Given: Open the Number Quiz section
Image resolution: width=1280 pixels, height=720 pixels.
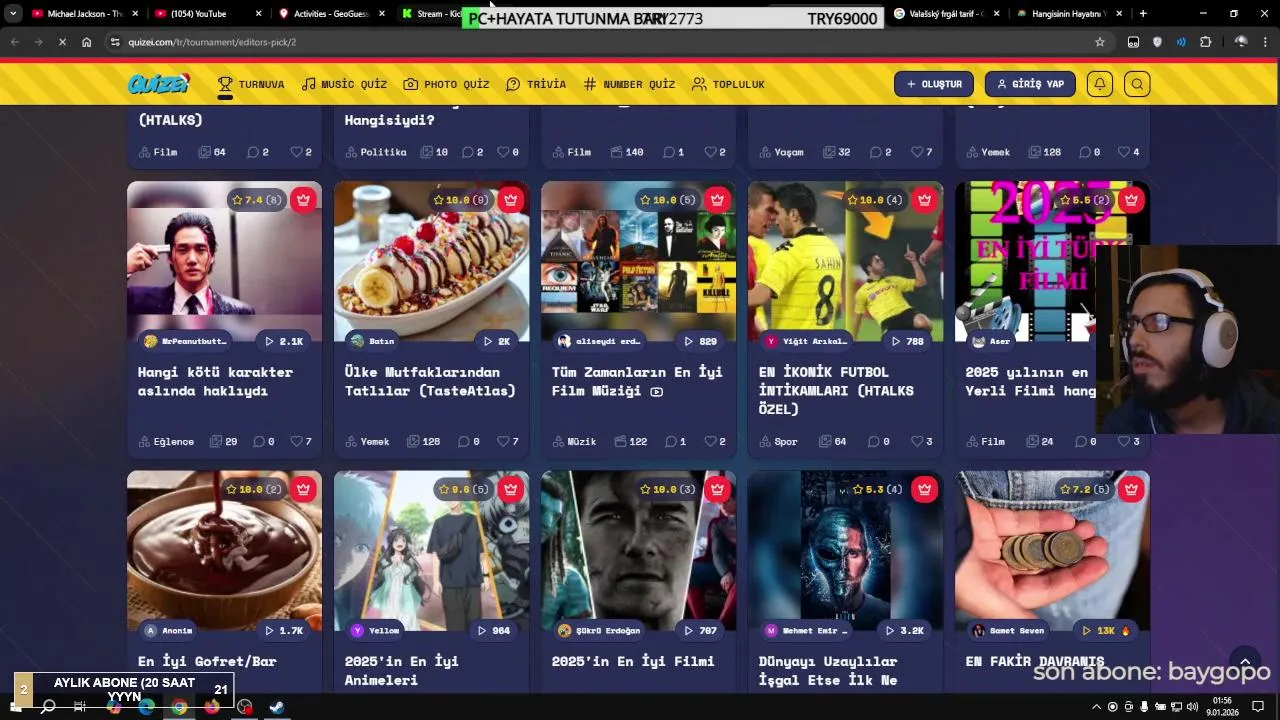Looking at the screenshot, I should point(629,84).
